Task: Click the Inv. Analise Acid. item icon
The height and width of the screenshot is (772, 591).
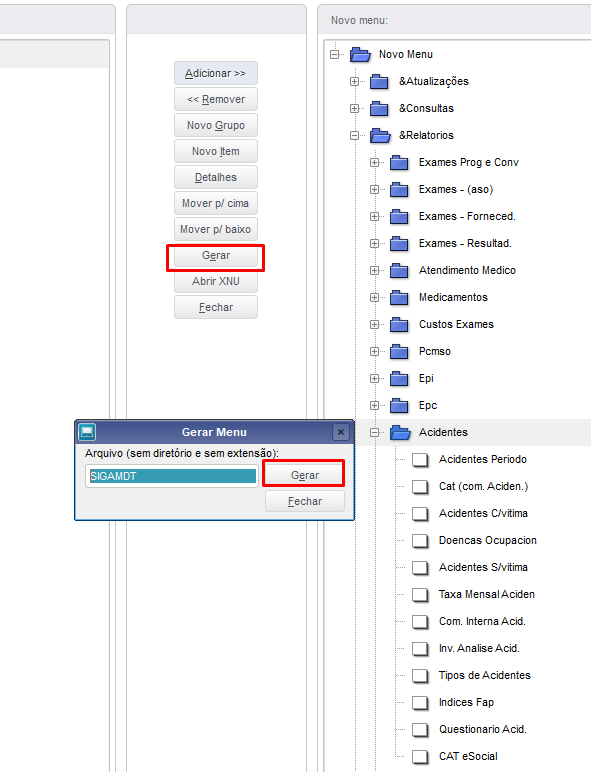Action: pos(420,648)
